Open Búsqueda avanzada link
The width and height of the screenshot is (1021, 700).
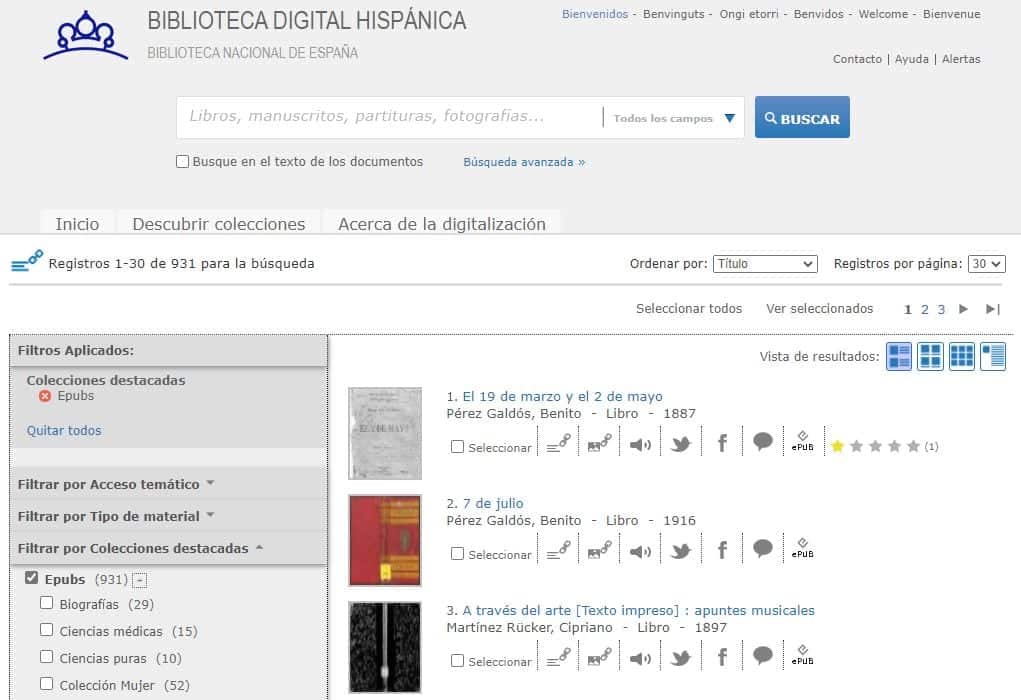pos(524,162)
